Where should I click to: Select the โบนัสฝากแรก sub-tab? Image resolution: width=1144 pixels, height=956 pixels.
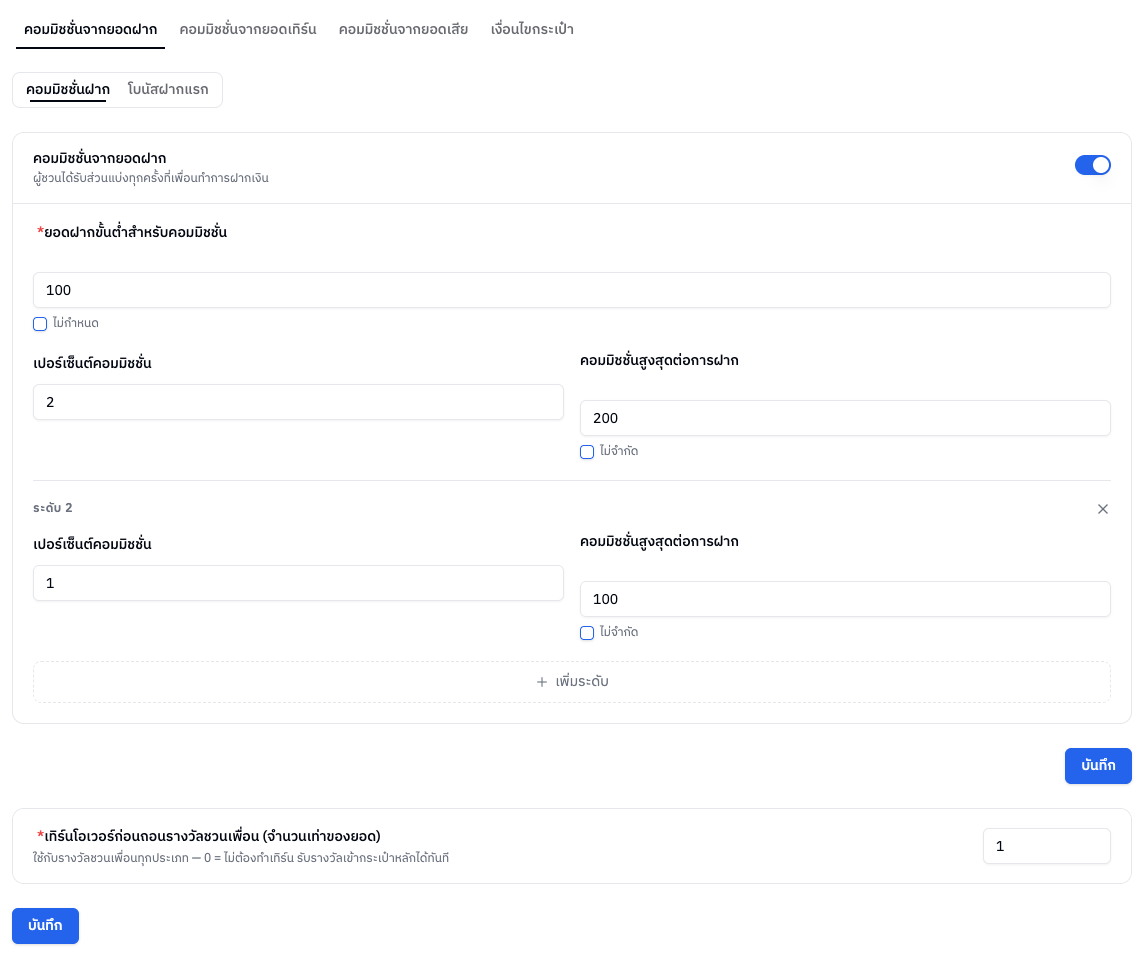point(168,90)
